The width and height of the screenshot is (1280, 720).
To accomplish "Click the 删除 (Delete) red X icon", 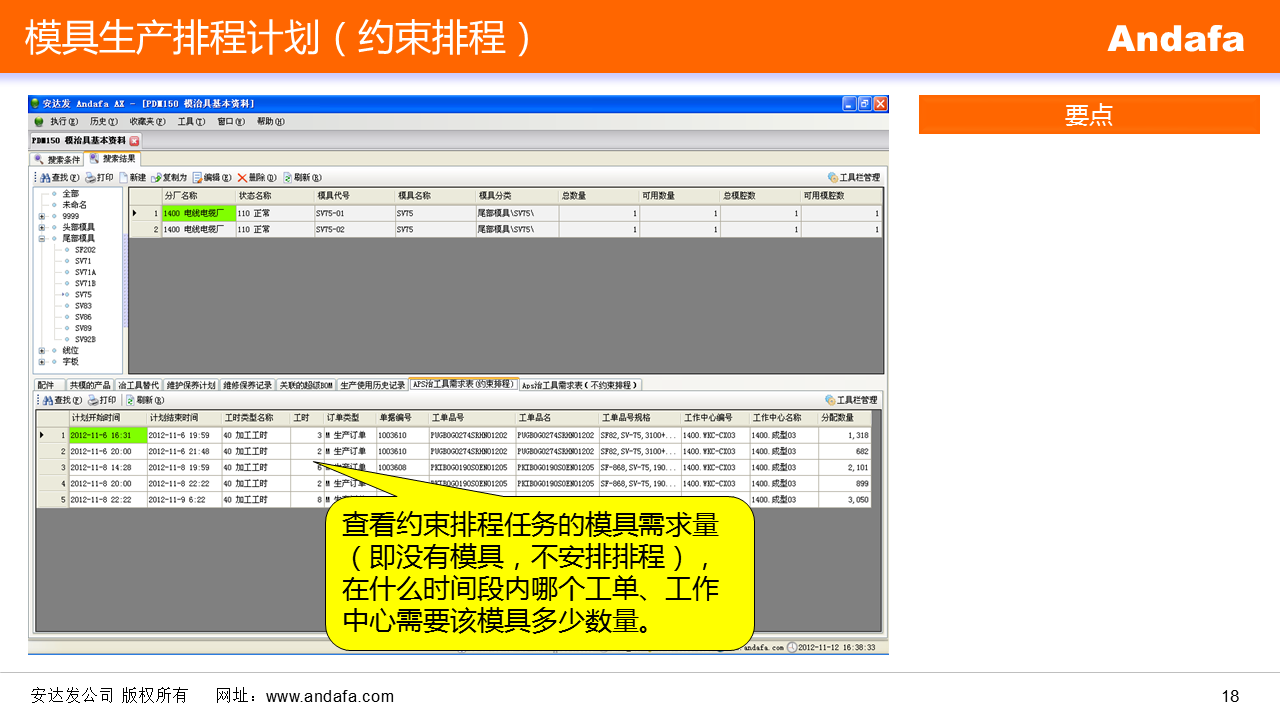I will [242, 177].
